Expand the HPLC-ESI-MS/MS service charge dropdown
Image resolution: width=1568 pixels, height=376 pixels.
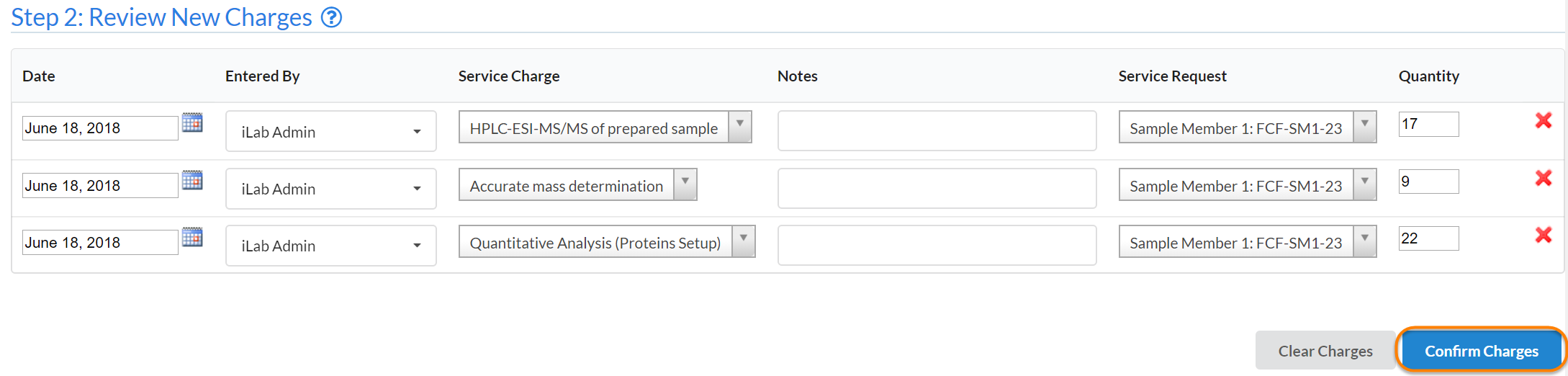pos(739,127)
